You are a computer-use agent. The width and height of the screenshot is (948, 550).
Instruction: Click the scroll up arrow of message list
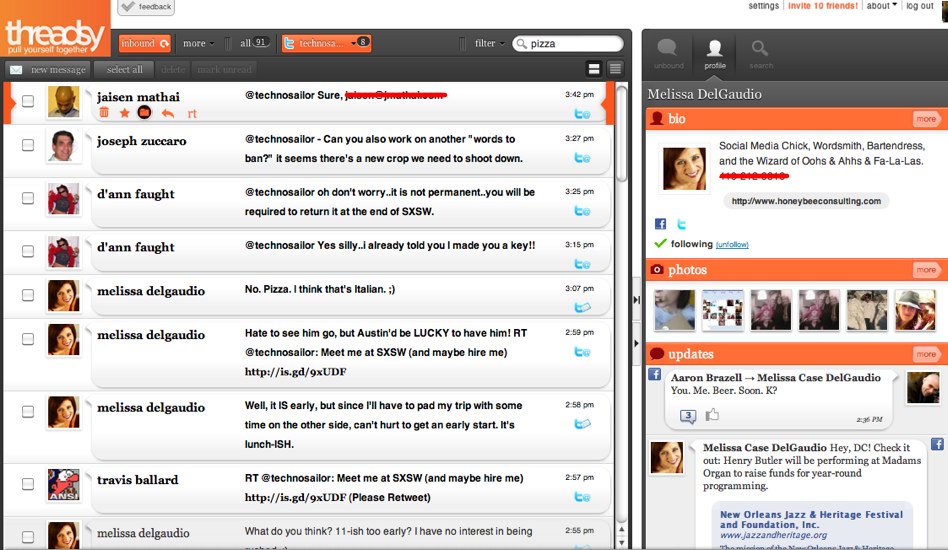click(x=622, y=529)
